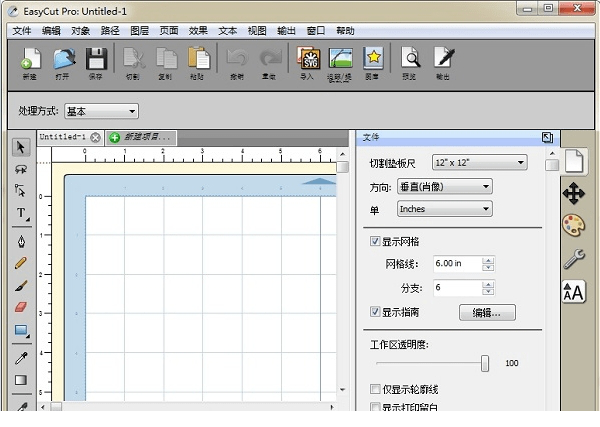
Task: Select the Eraser tool
Action: tap(21, 307)
